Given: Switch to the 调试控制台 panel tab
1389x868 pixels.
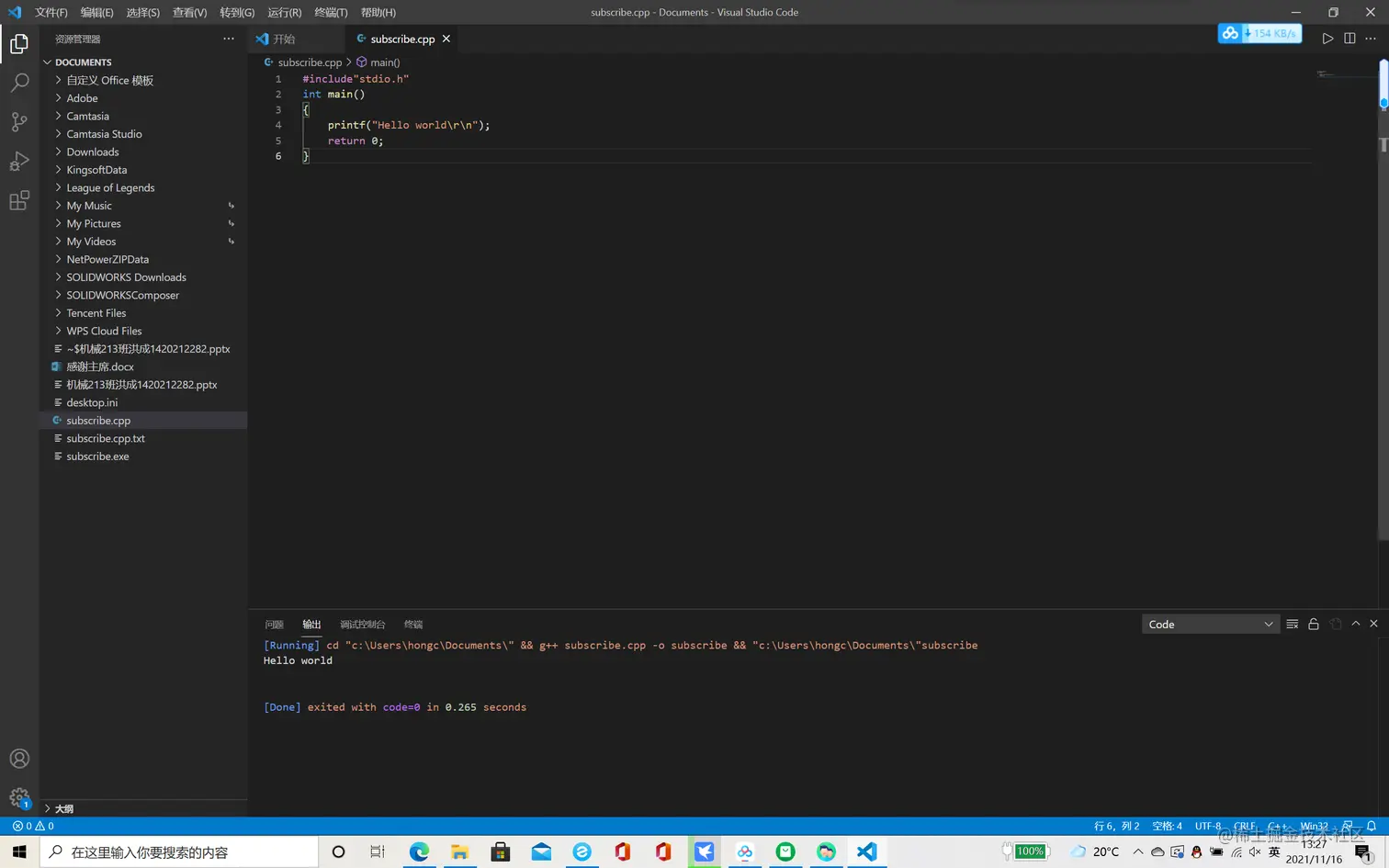Looking at the screenshot, I should click(x=362, y=625).
